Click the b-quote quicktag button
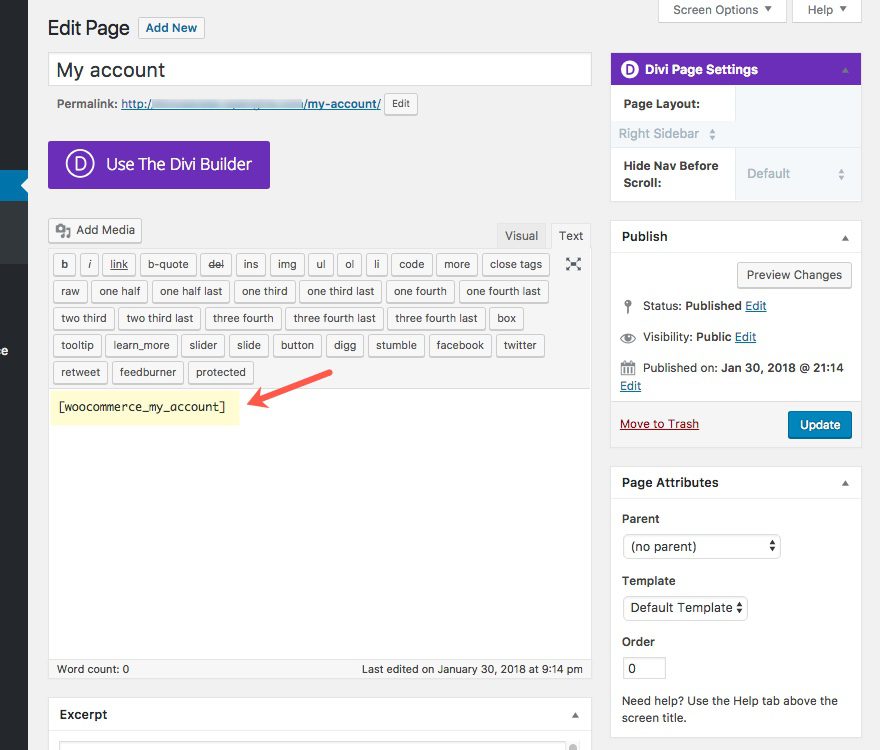The image size is (880, 750). 167,264
